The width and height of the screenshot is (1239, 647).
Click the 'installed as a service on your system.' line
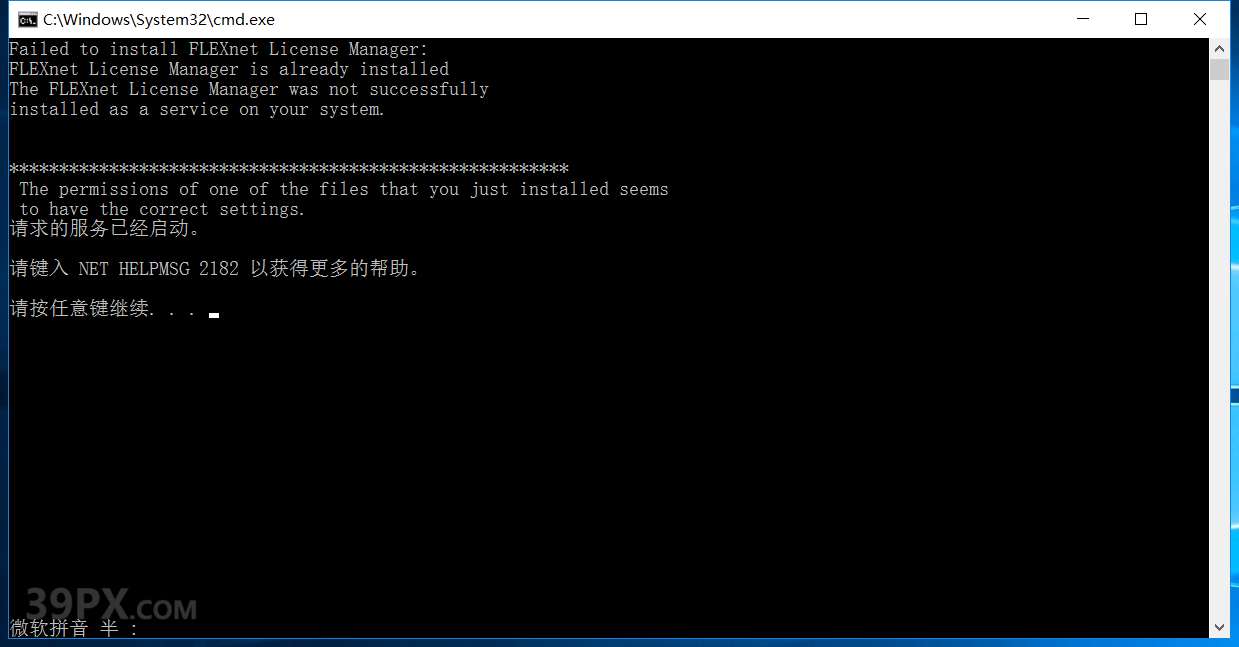coord(197,109)
